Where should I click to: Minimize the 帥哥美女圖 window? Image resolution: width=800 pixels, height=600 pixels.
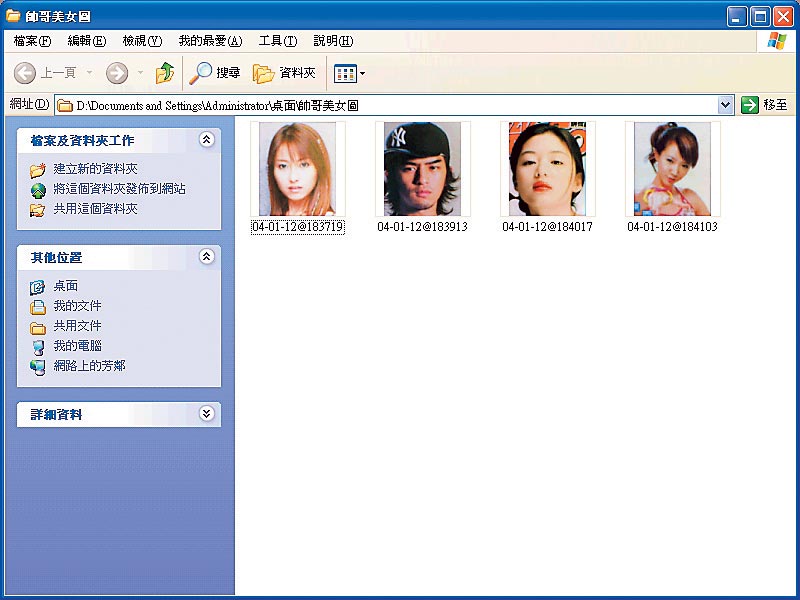[x=736, y=17]
